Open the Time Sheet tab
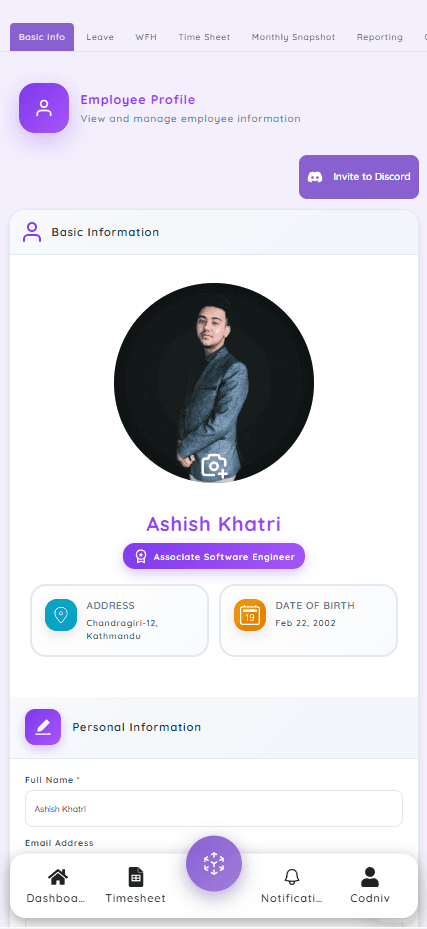Image resolution: width=427 pixels, height=929 pixels. point(204,37)
